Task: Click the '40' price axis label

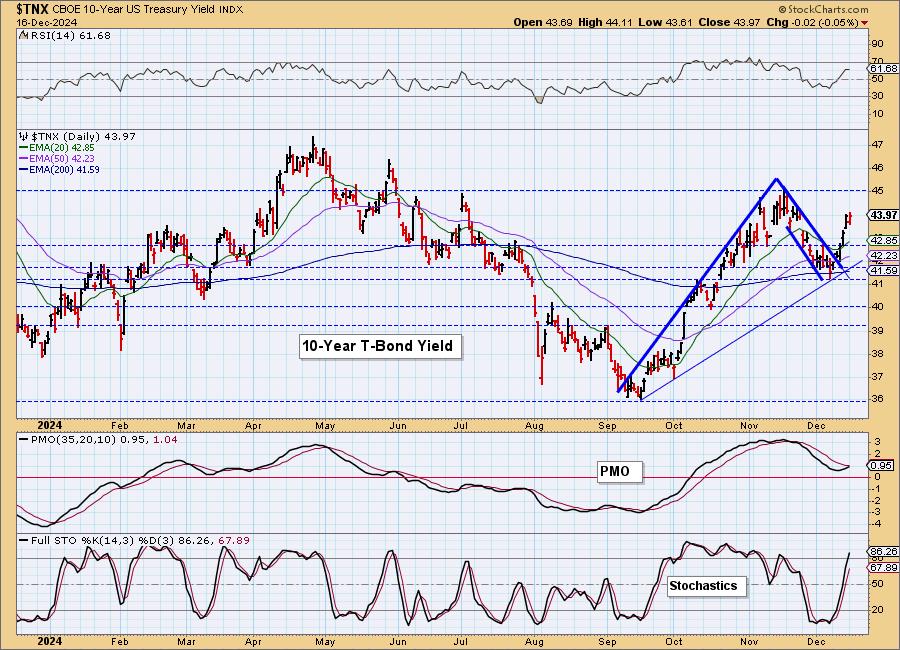Action: 878,307
